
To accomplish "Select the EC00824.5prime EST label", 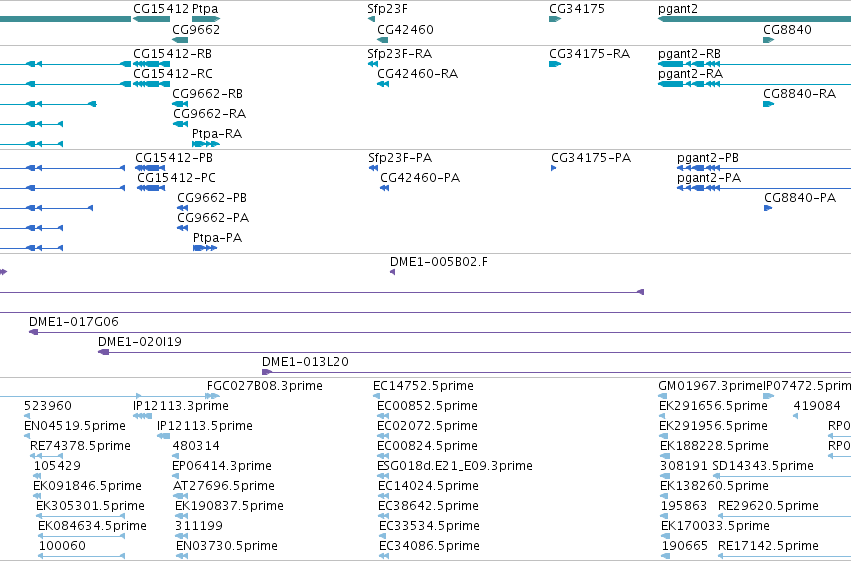I will pos(428,446).
